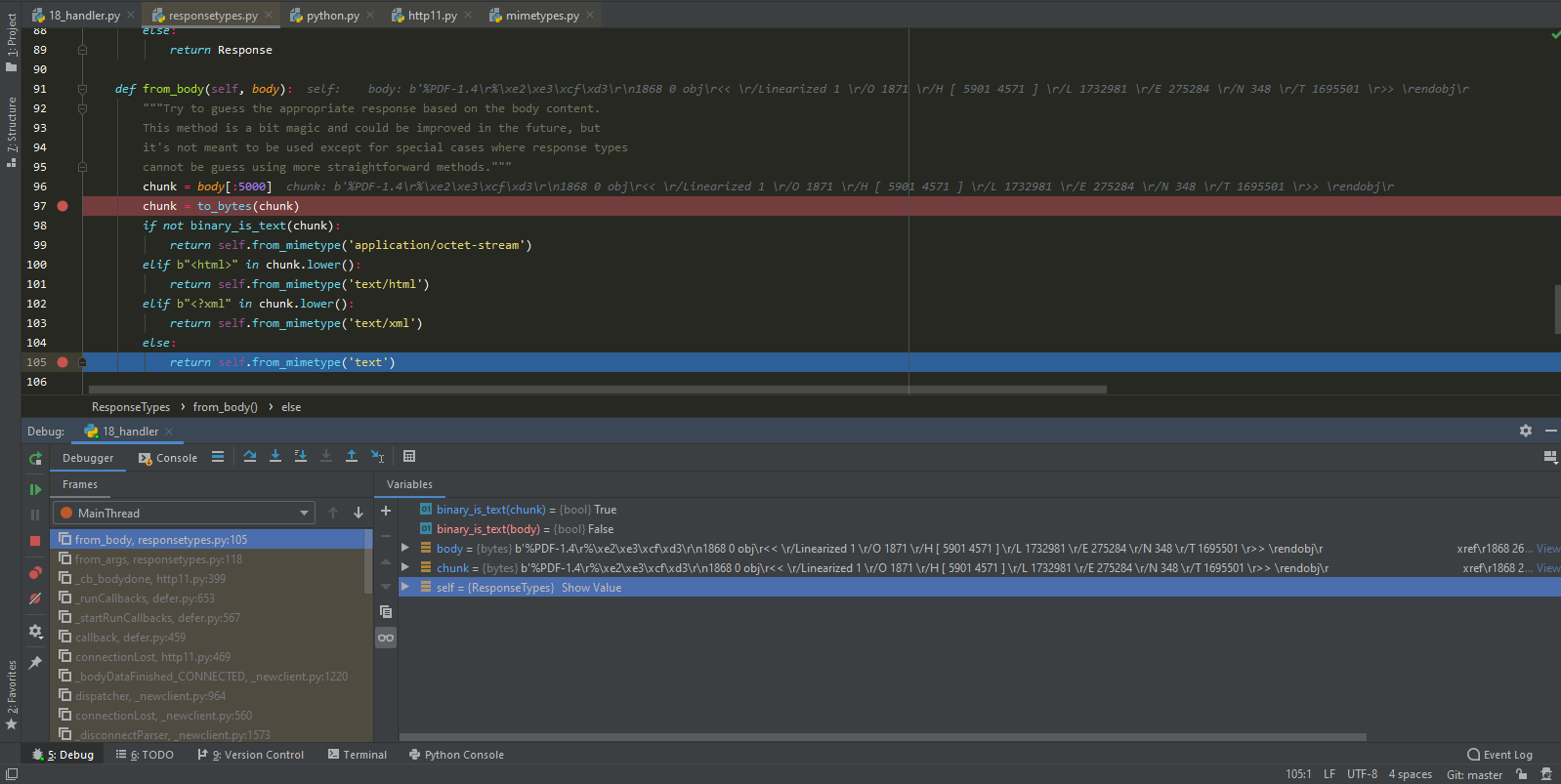Toggle showing watches in variables tab

point(386,638)
